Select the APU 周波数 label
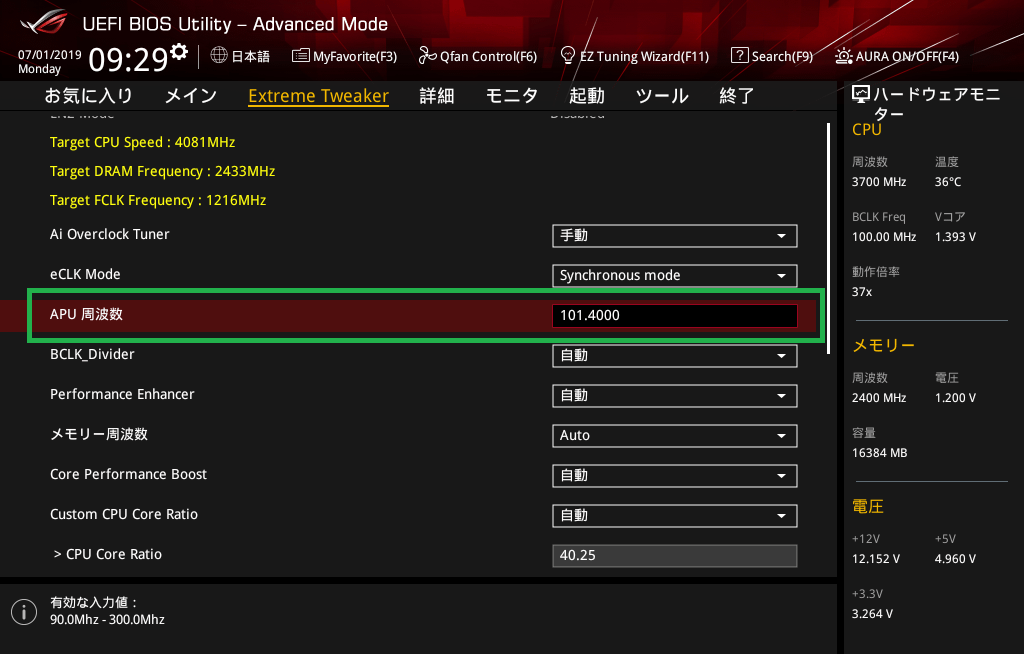 pyautogui.click(x=86, y=314)
